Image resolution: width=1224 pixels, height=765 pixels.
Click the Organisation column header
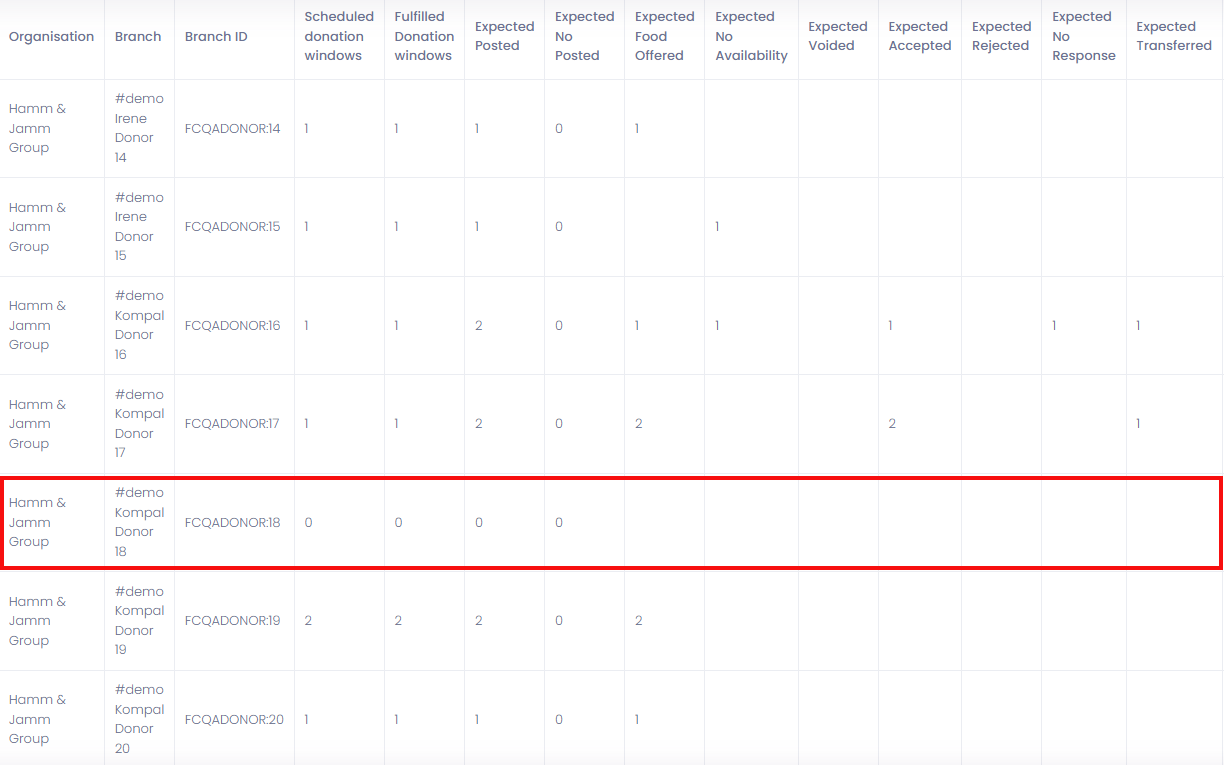52,37
